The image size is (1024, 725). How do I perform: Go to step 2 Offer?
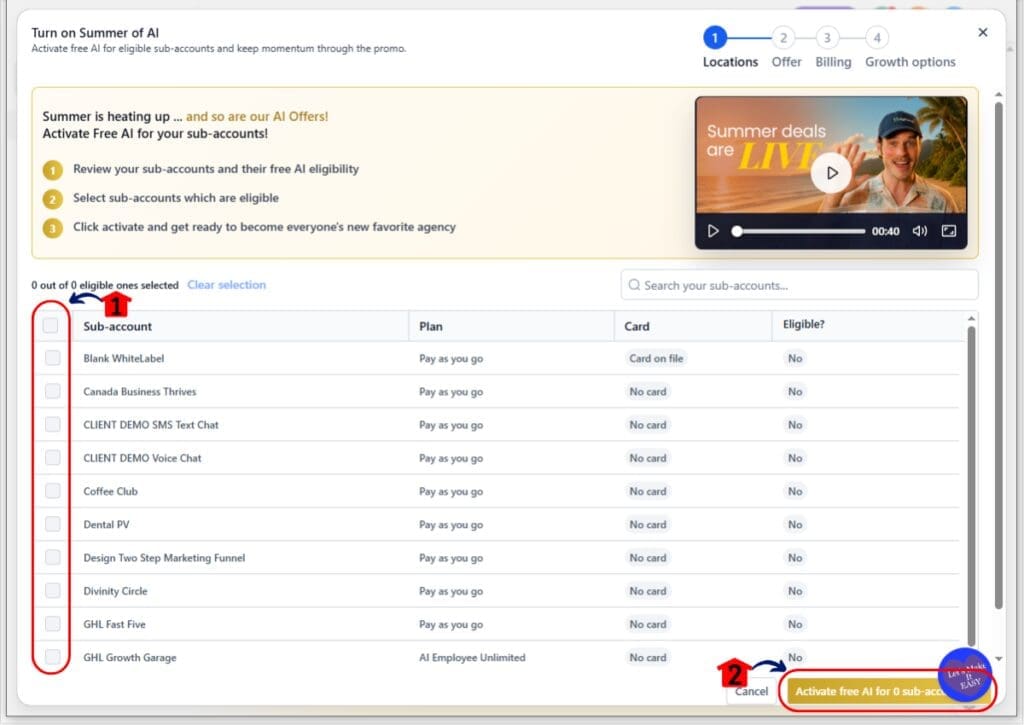[x=784, y=38]
